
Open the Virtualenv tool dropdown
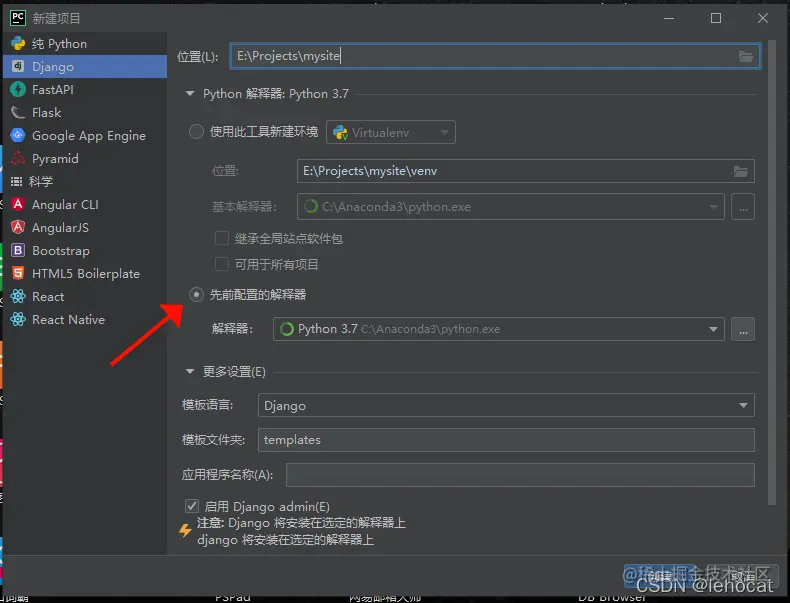[x=391, y=132]
